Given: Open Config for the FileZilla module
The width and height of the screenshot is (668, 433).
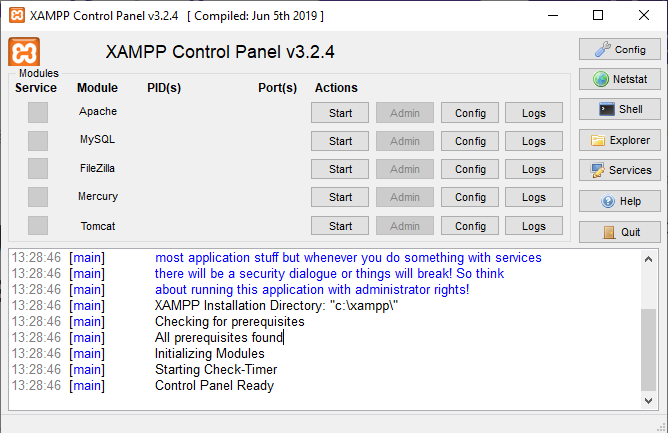Looking at the screenshot, I should (470, 169).
